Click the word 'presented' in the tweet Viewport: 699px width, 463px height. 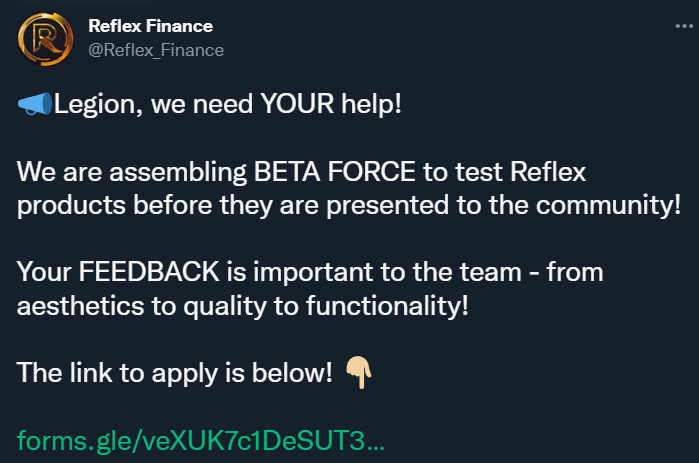click(387, 205)
